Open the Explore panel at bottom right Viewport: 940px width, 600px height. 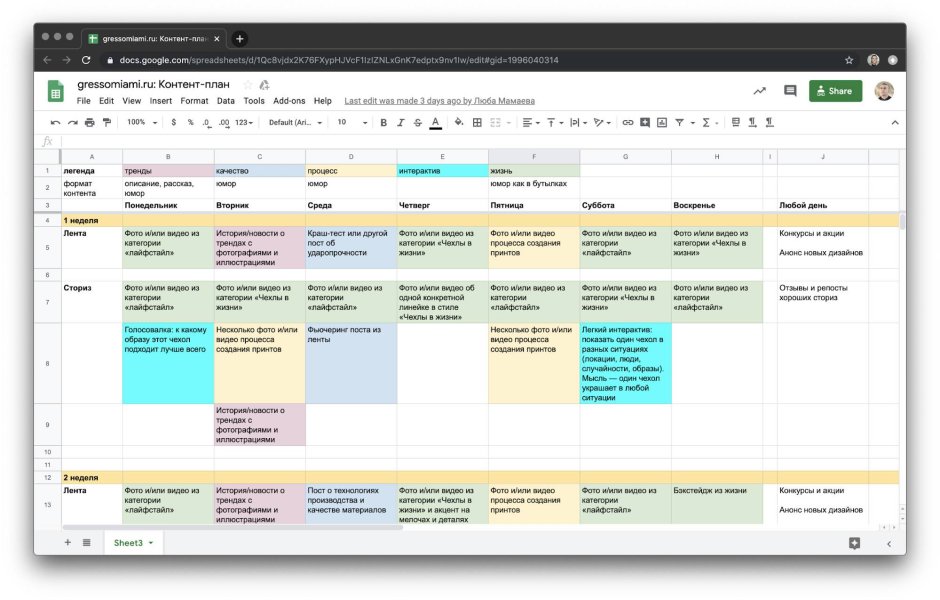click(855, 543)
